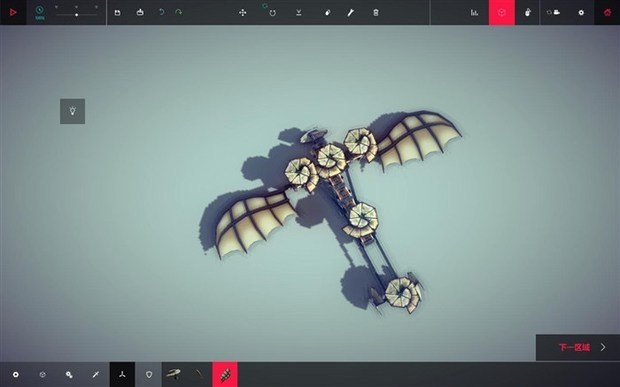Image resolution: width=620 pixels, height=387 pixels.
Task: Save the machine with the save icon
Action: click(x=117, y=13)
